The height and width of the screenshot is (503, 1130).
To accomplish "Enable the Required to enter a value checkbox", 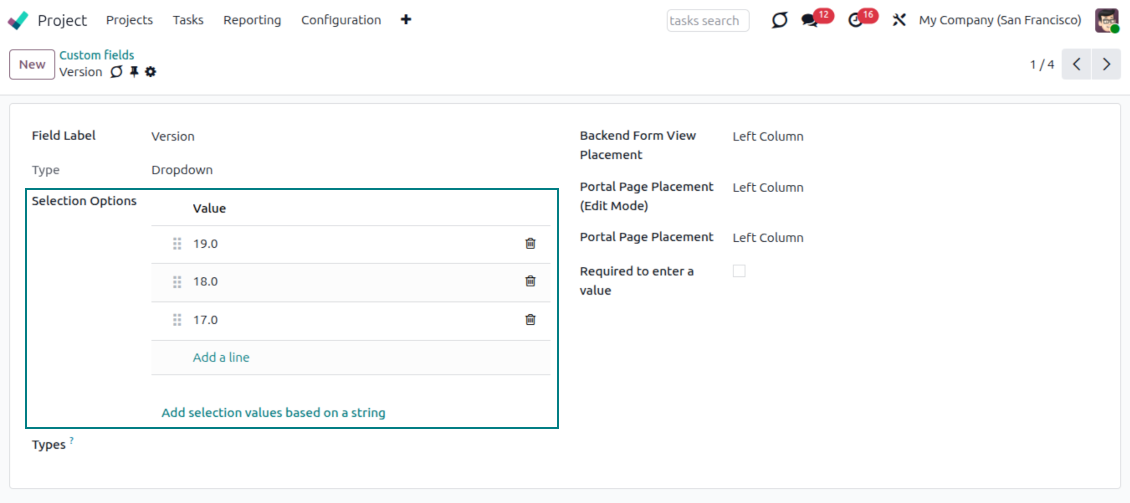I will (x=739, y=271).
